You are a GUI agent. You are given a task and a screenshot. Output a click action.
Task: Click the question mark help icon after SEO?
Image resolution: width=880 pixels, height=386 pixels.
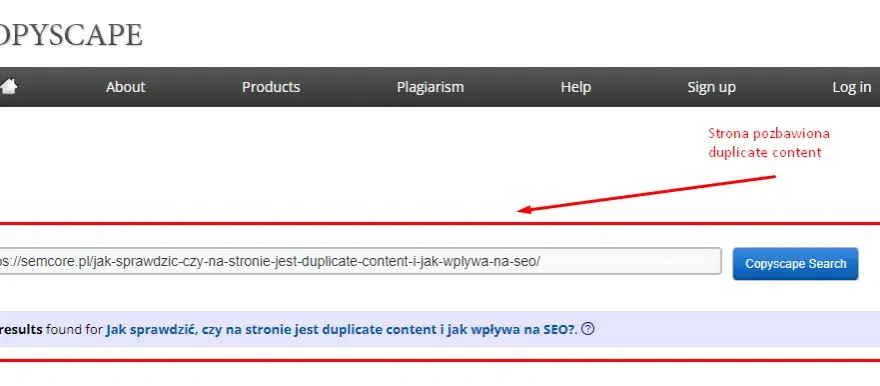click(588, 329)
